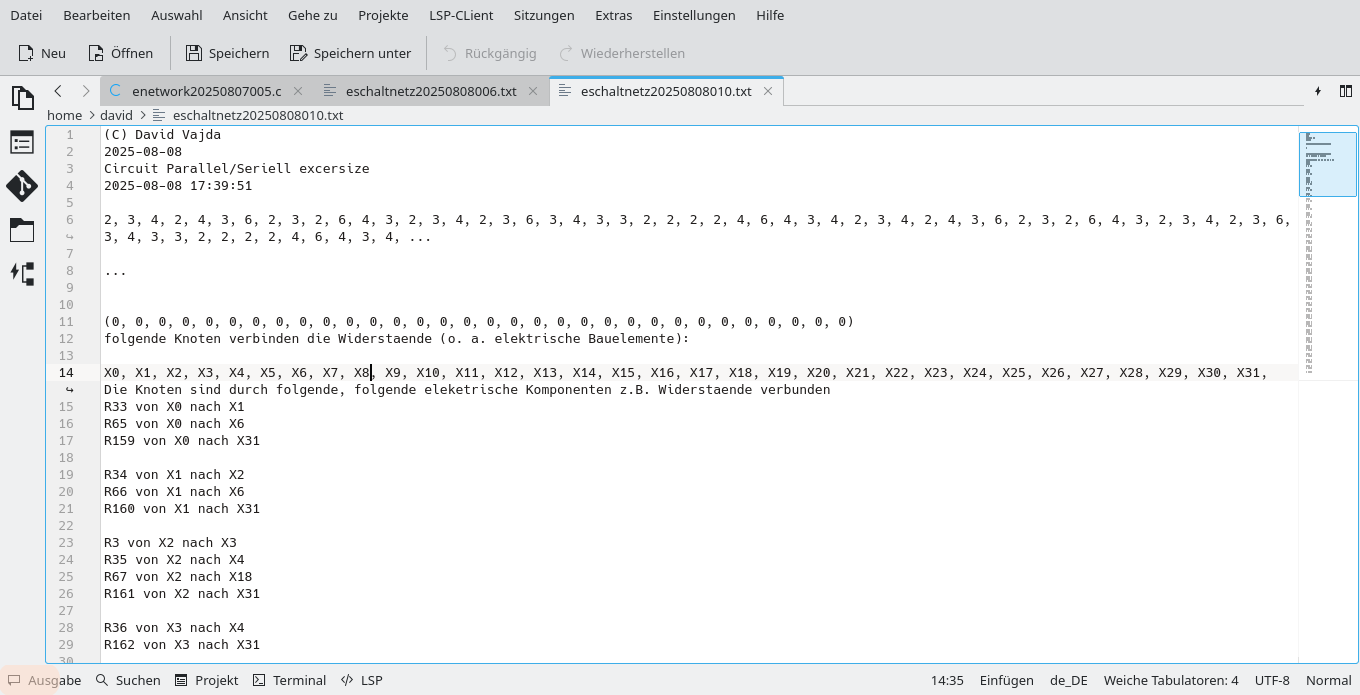Toggle the Ausgabe output panel

coord(45,680)
